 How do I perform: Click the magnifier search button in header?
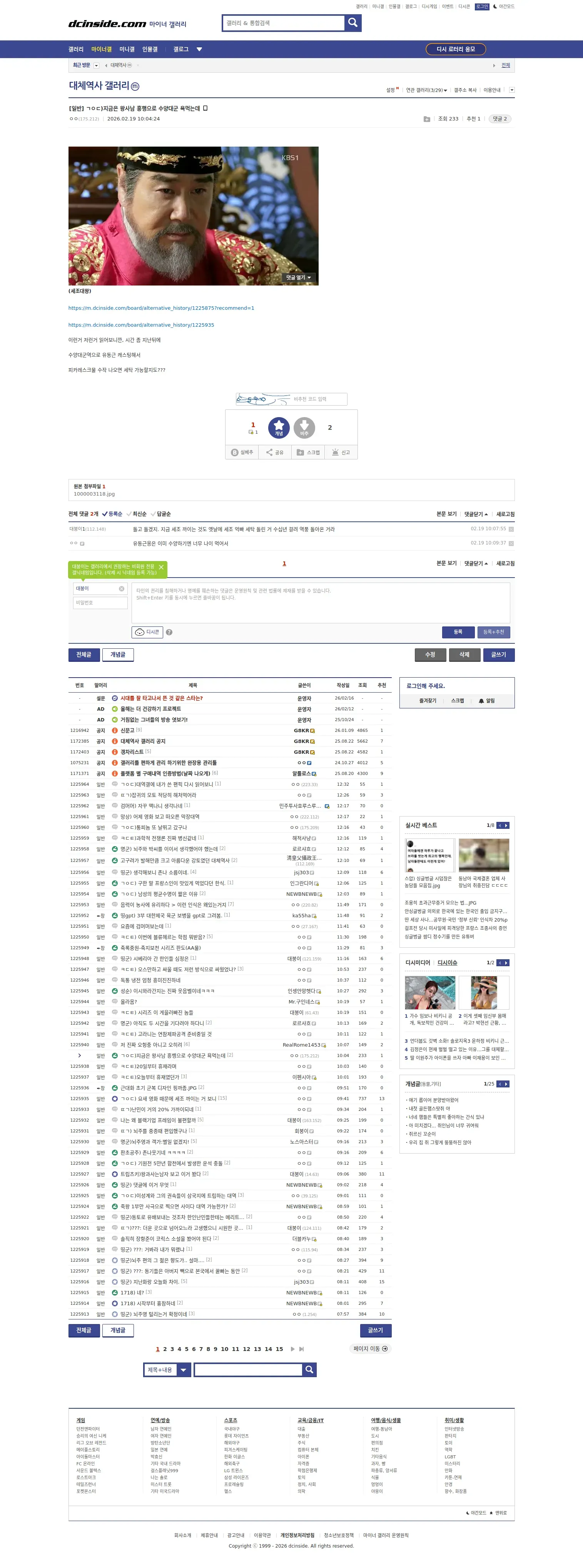(x=353, y=23)
